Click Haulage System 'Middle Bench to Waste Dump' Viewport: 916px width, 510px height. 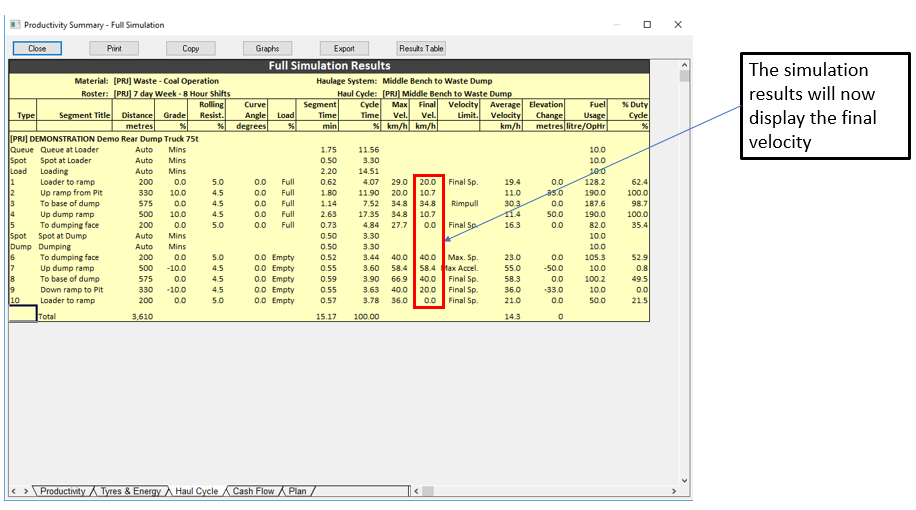[437, 81]
